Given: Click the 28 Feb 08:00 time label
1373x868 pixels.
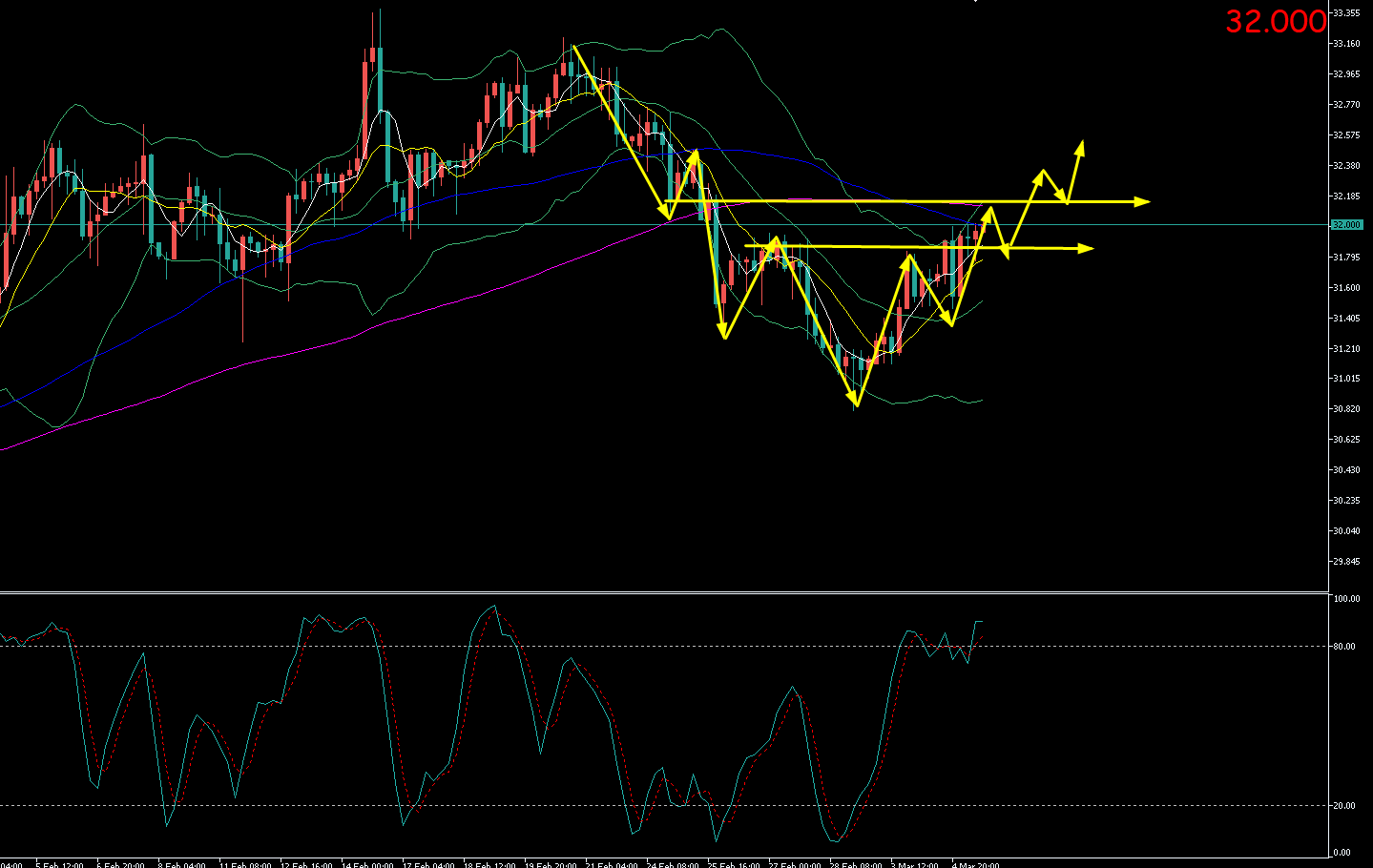Looking at the screenshot, I should (855, 865).
